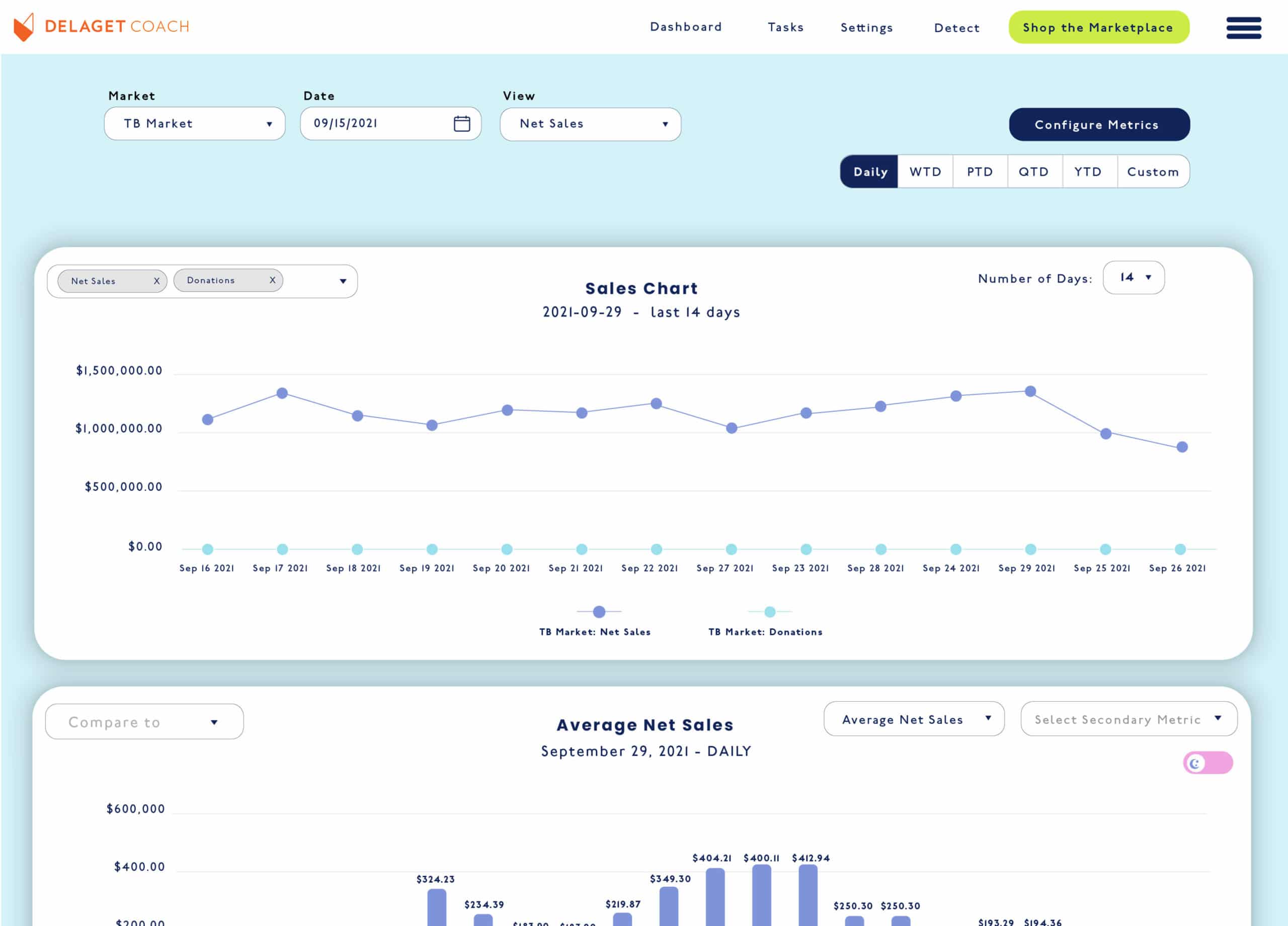Go to Dashboard in navigation
This screenshot has width=1288, height=926.
tap(685, 27)
